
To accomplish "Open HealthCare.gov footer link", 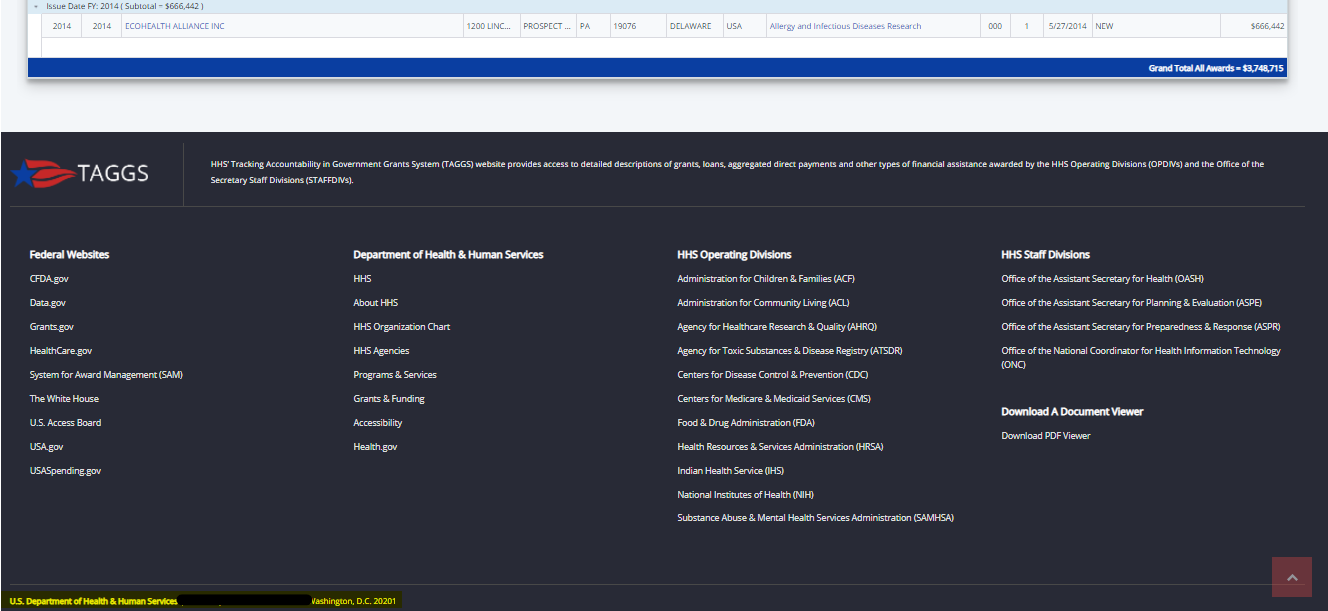I will coord(61,351).
